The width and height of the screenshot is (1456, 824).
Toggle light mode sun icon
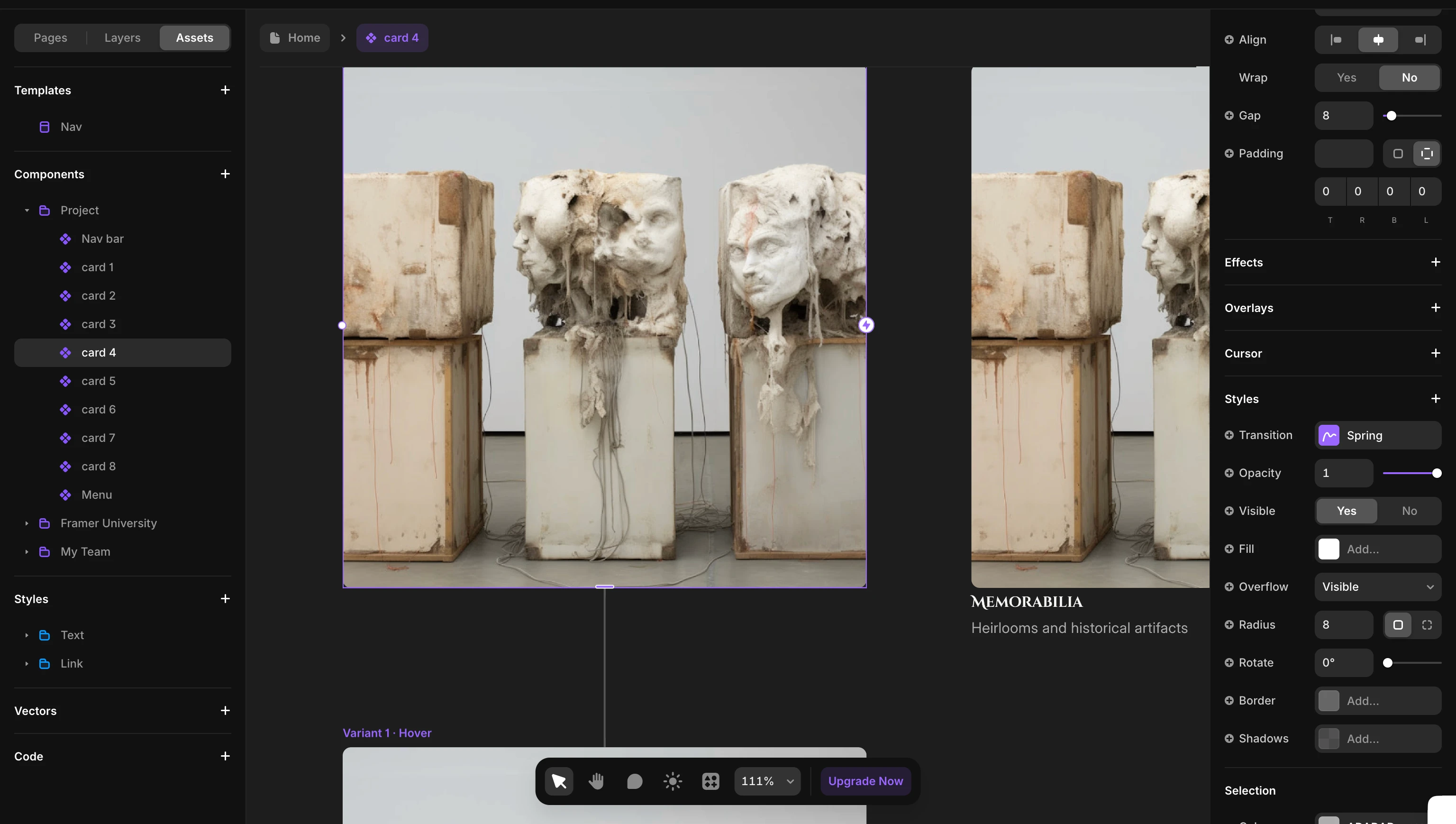click(x=673, y=781)
